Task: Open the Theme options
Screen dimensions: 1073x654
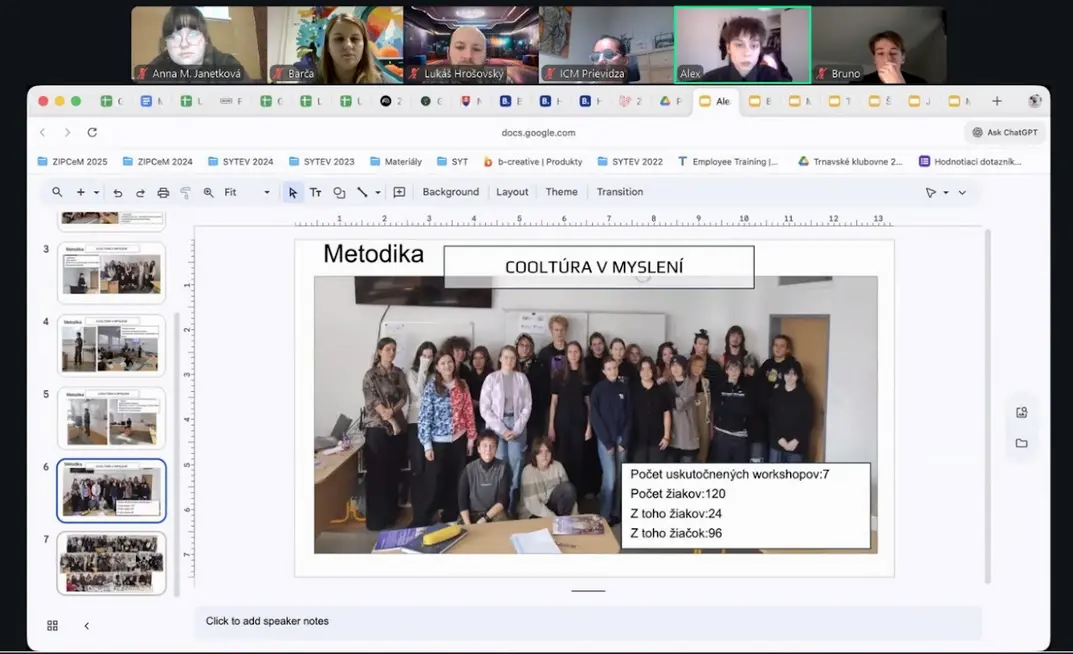Action: [561, 192]
